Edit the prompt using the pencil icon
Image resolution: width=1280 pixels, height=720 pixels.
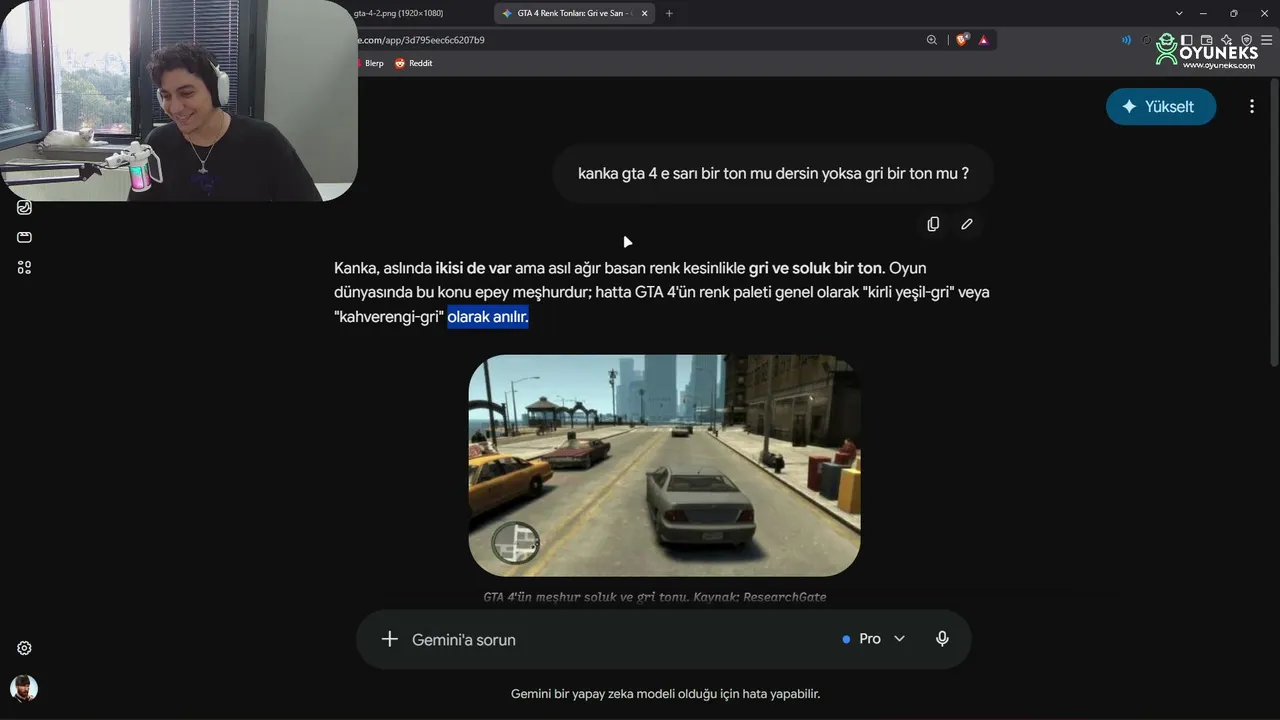click(967, 224)
